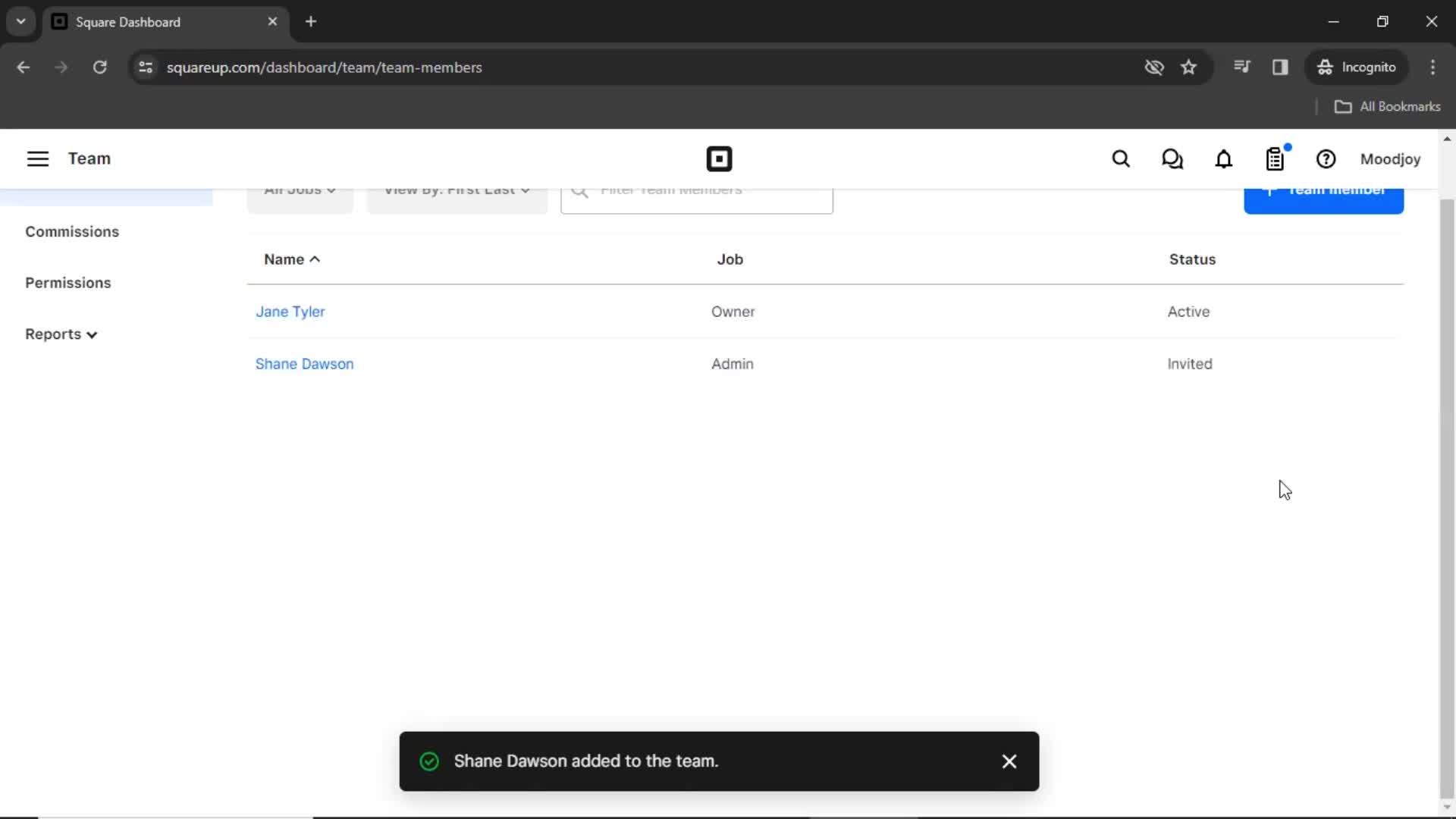Open the search panel icon
This screenshot has width=1456, height=819.
coord(1121,159)
